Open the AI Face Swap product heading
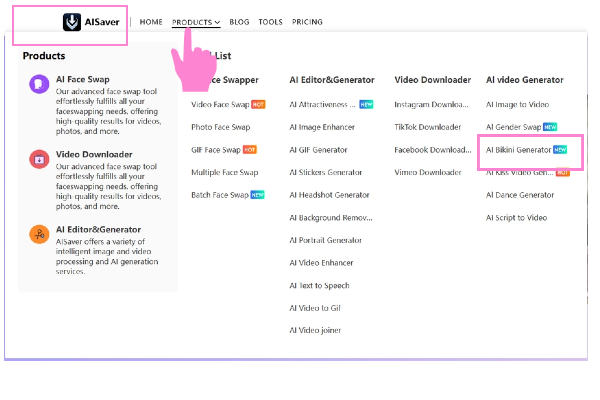The height and width of the screenshot is (400, 600). tap(83, 79)
